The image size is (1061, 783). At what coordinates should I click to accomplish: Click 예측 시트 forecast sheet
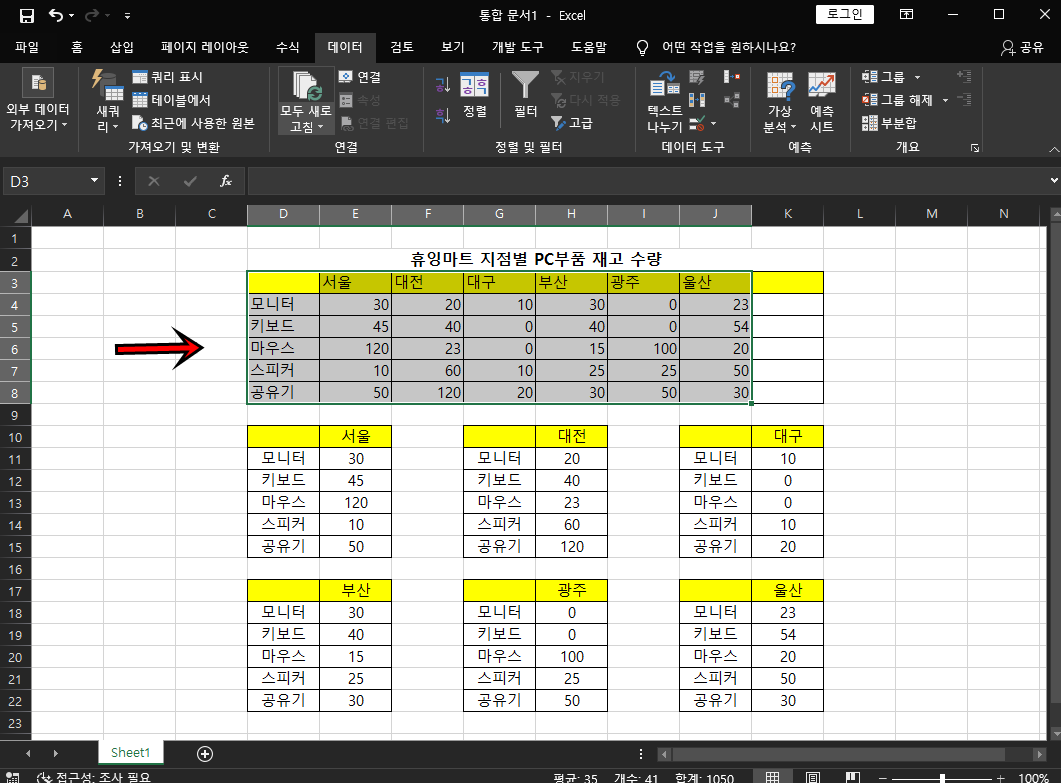pyautogui.click(x=821, y=102)
